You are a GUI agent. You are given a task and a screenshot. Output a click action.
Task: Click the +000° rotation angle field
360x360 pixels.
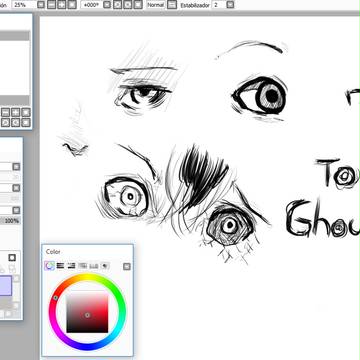click(x=91, y=5)
